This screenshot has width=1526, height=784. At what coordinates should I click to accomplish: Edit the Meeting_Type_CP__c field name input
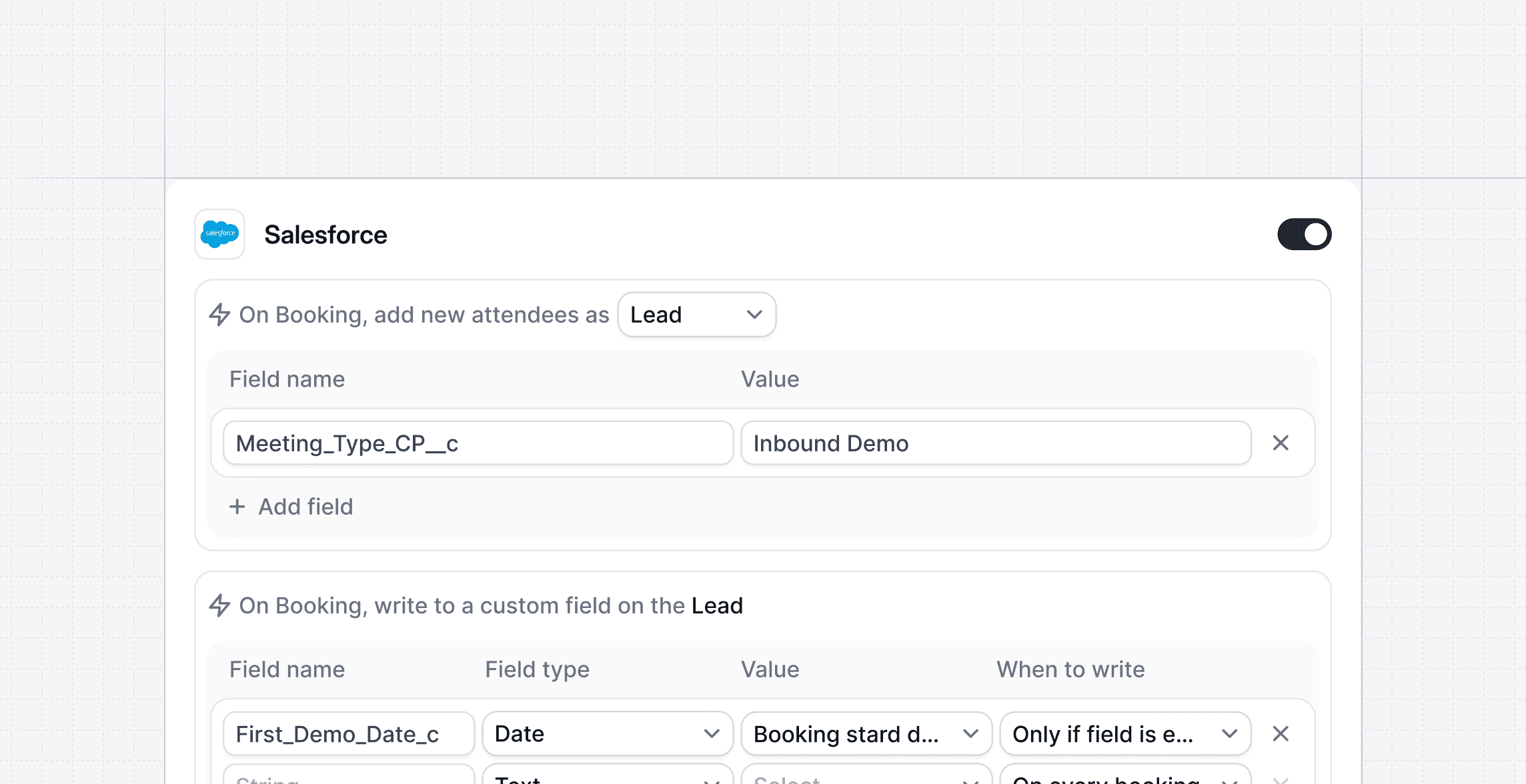tap(478, 443)
